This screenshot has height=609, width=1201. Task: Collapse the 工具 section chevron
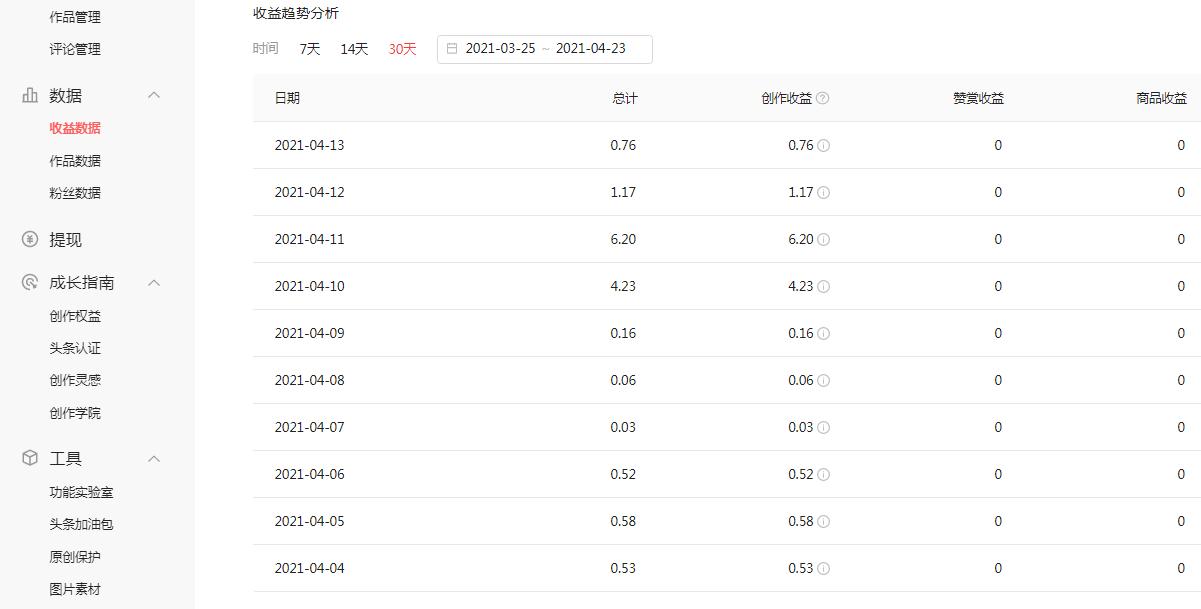pos(154,458)
